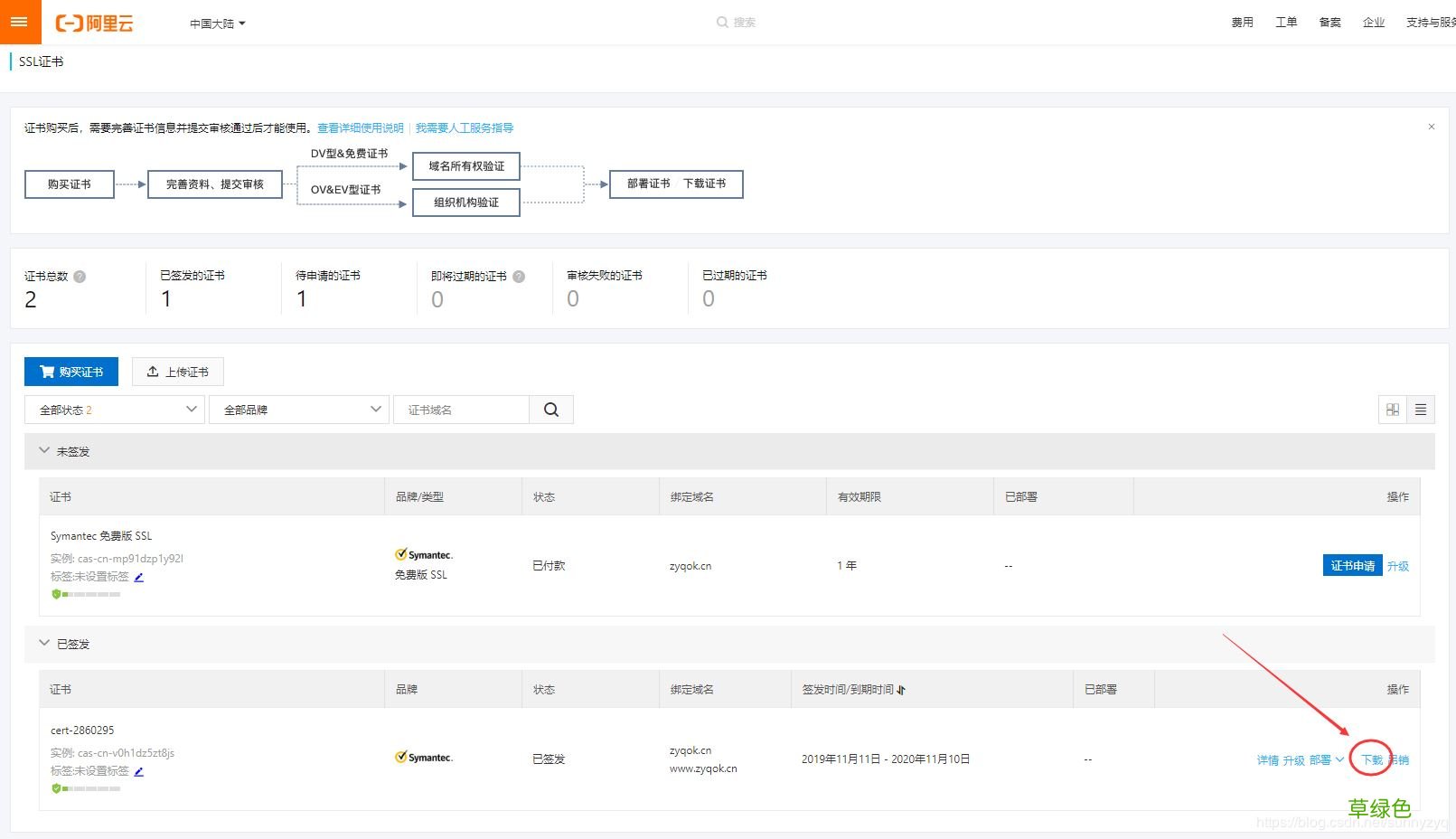Click zyqok.cn domain in unissued row
Viewport: 1456px width, 839px height.
click(x=690, y=566)
